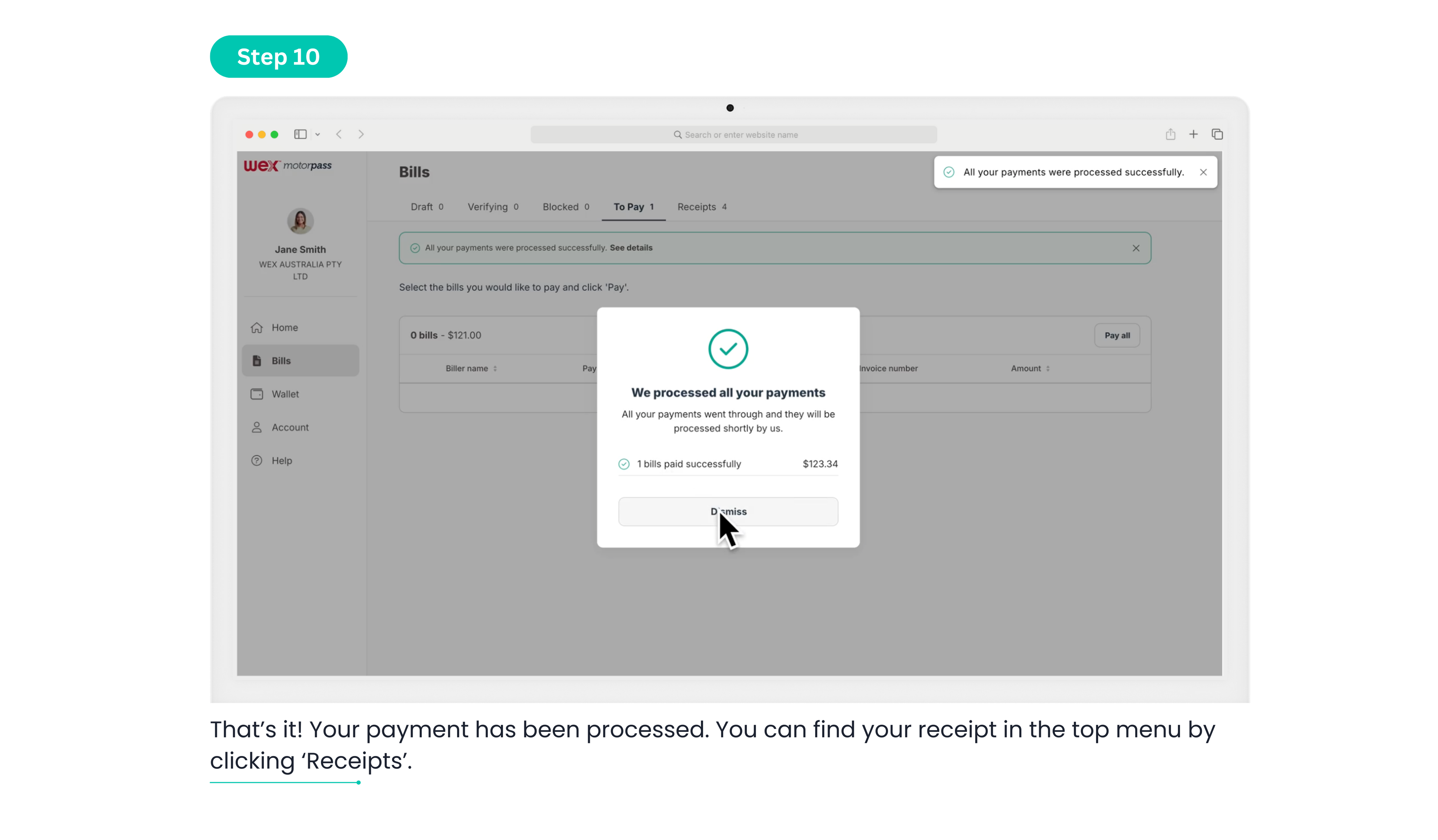Expand the browser sidebar dropdown chevron
This screenshot has height=840, width=1438.
click(318, 135)
